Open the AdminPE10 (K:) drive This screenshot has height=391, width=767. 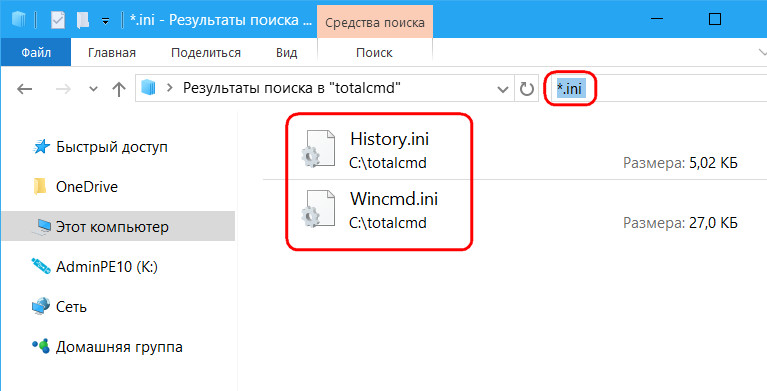click(x=107, y=267)
